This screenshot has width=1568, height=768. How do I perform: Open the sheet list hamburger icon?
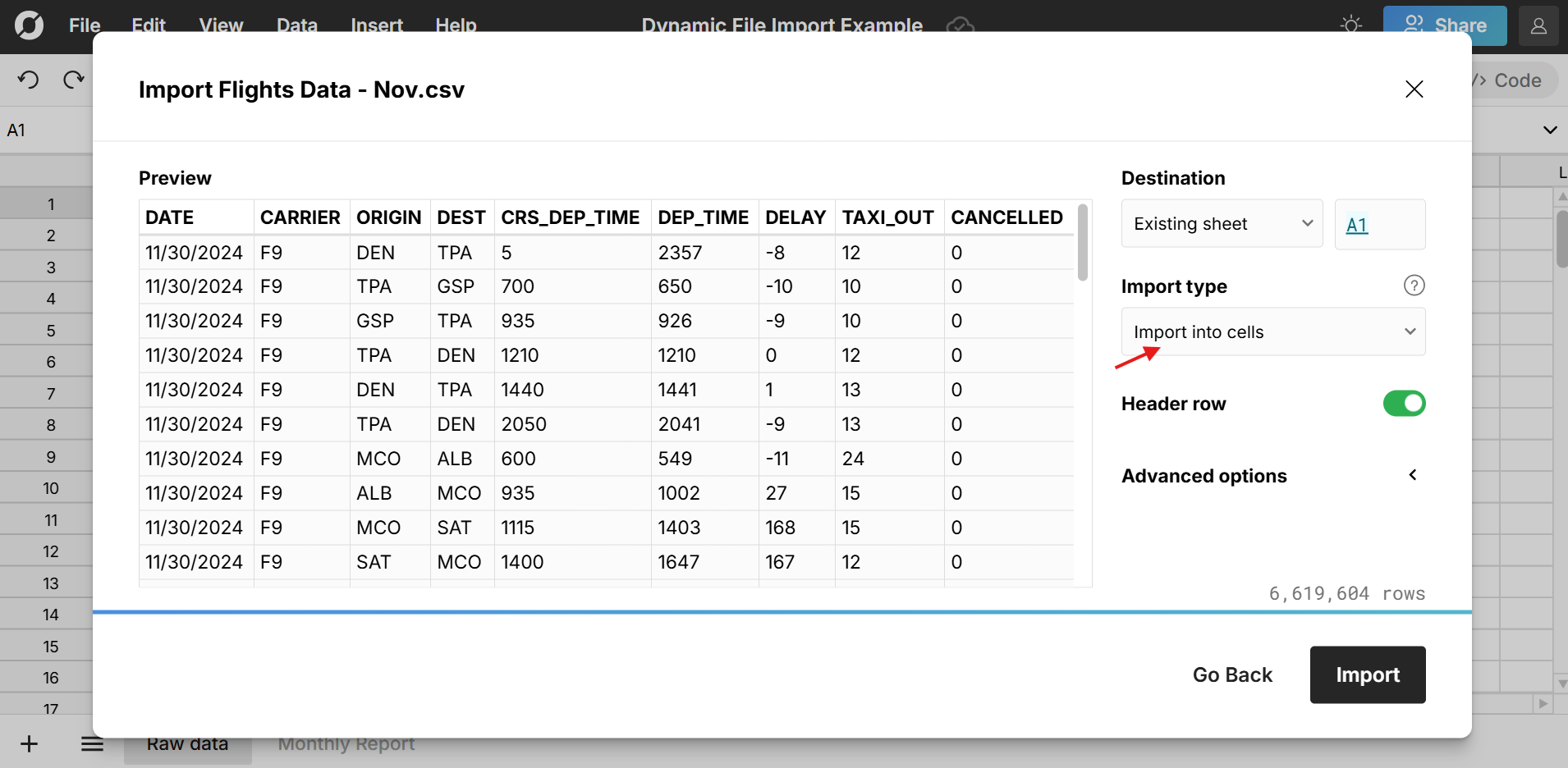click(92, 744)
